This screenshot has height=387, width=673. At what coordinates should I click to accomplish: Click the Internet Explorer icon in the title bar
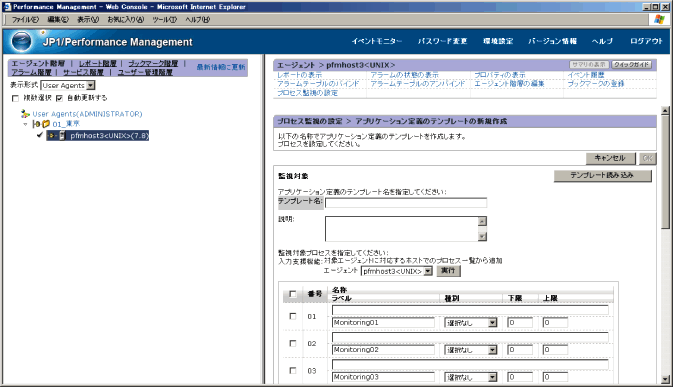[7, 7]
